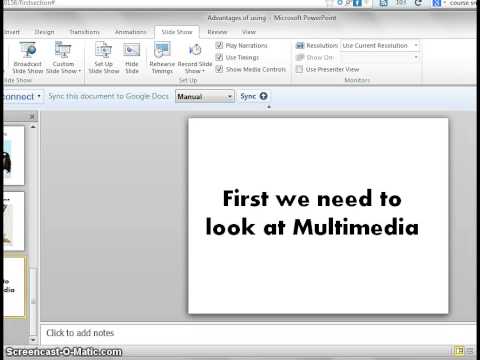Open Set Up Slide Show dialog

[104, 57]
